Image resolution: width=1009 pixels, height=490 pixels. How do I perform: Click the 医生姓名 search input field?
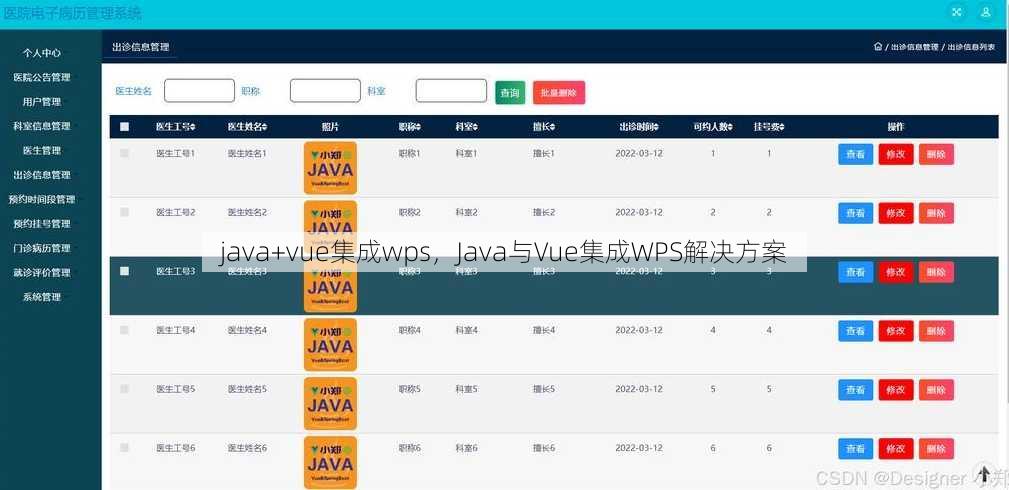coord(199,91)
